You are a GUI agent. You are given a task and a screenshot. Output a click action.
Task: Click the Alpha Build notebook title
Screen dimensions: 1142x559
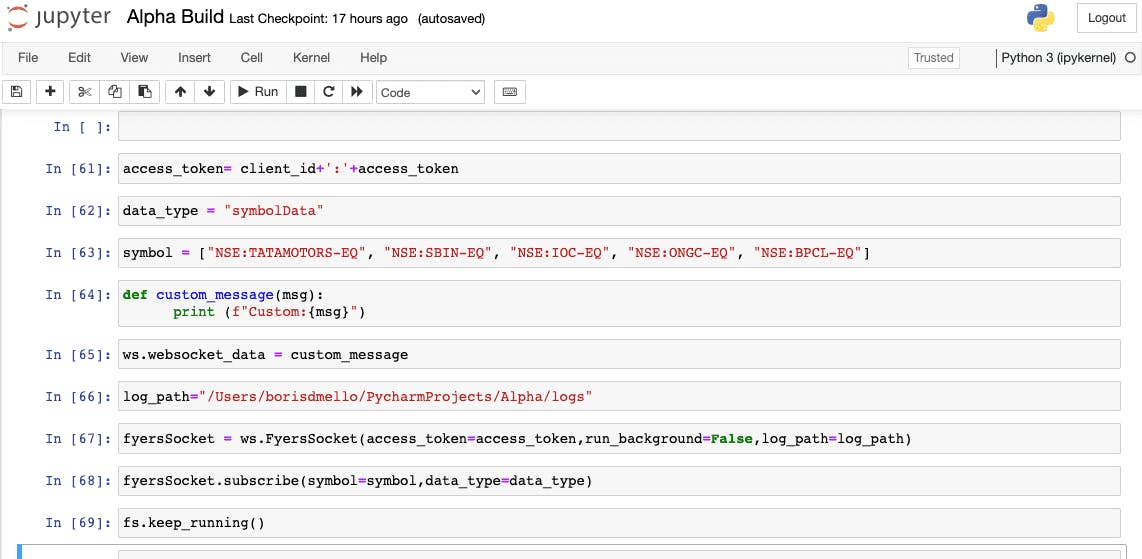pyautogui.click(x=175, y=18)
